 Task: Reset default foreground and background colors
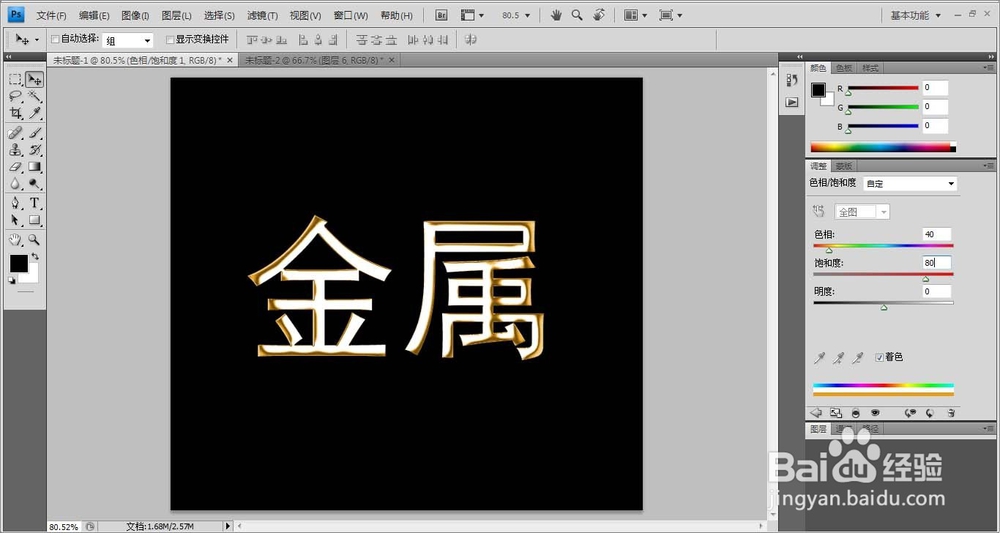(x=11, y=280)
